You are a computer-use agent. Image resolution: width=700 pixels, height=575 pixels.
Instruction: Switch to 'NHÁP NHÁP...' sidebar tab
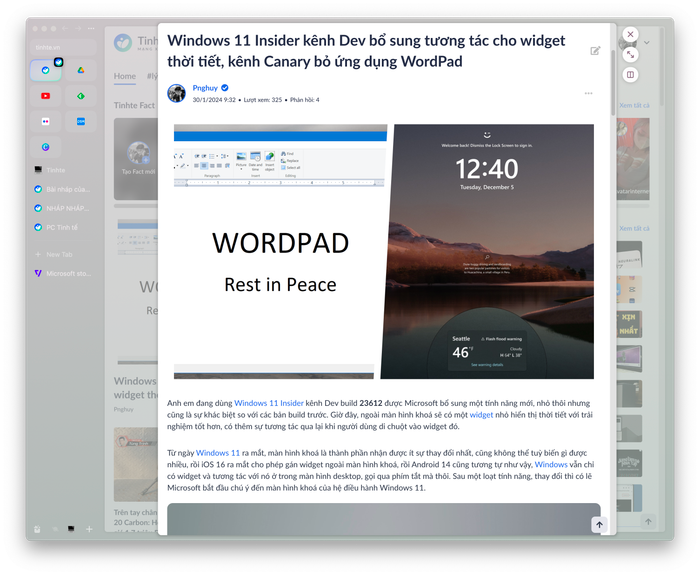63,208
